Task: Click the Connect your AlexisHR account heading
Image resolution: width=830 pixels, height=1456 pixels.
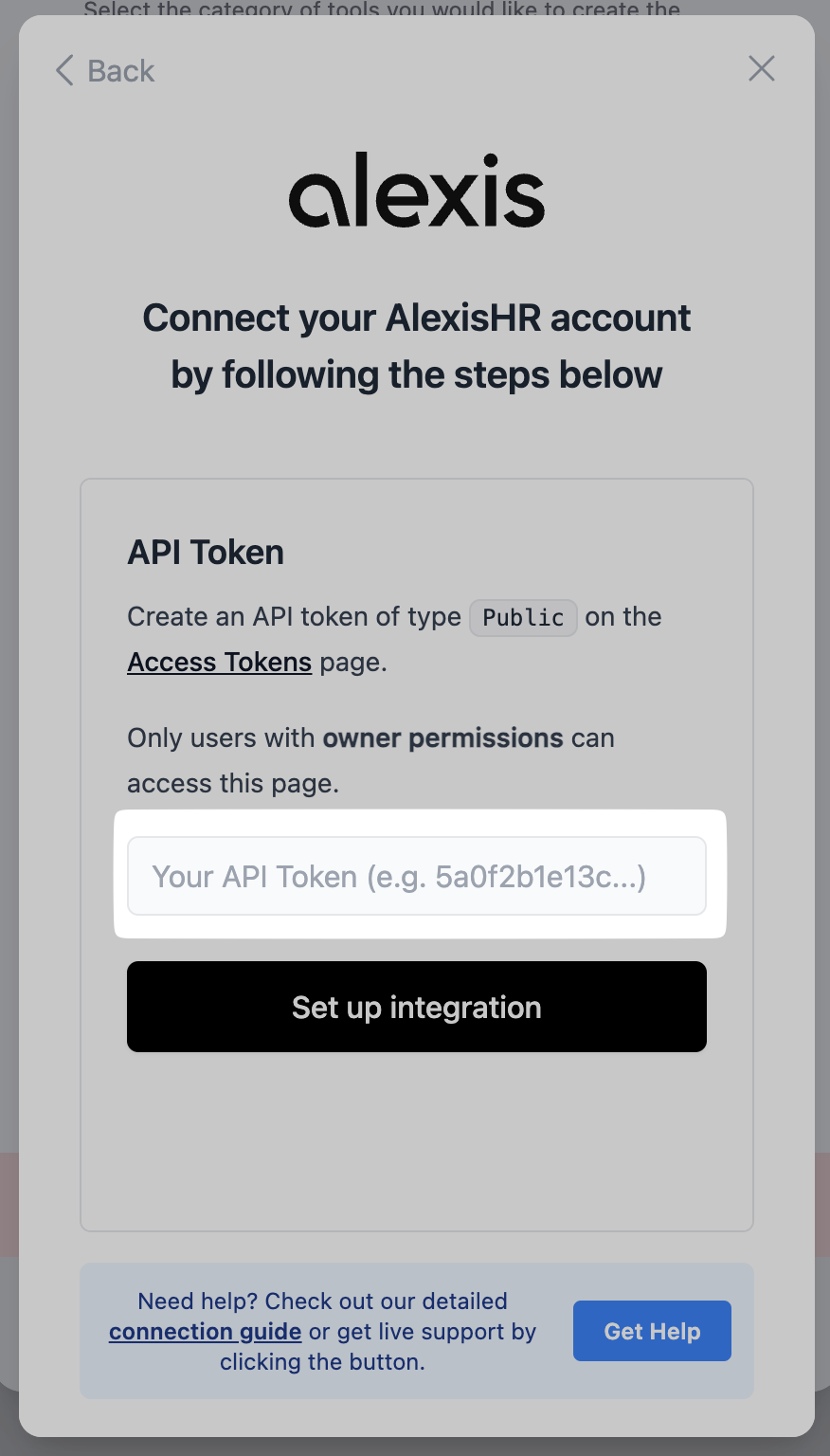Action: (417, 318)
